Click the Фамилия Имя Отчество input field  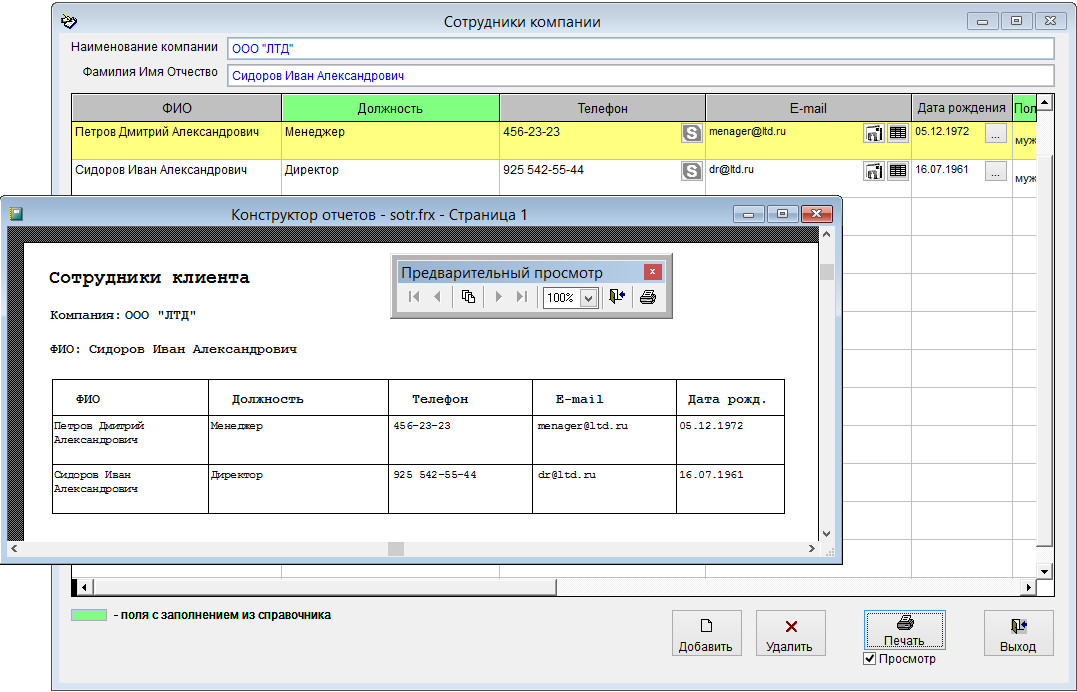(x=640, y=76)
